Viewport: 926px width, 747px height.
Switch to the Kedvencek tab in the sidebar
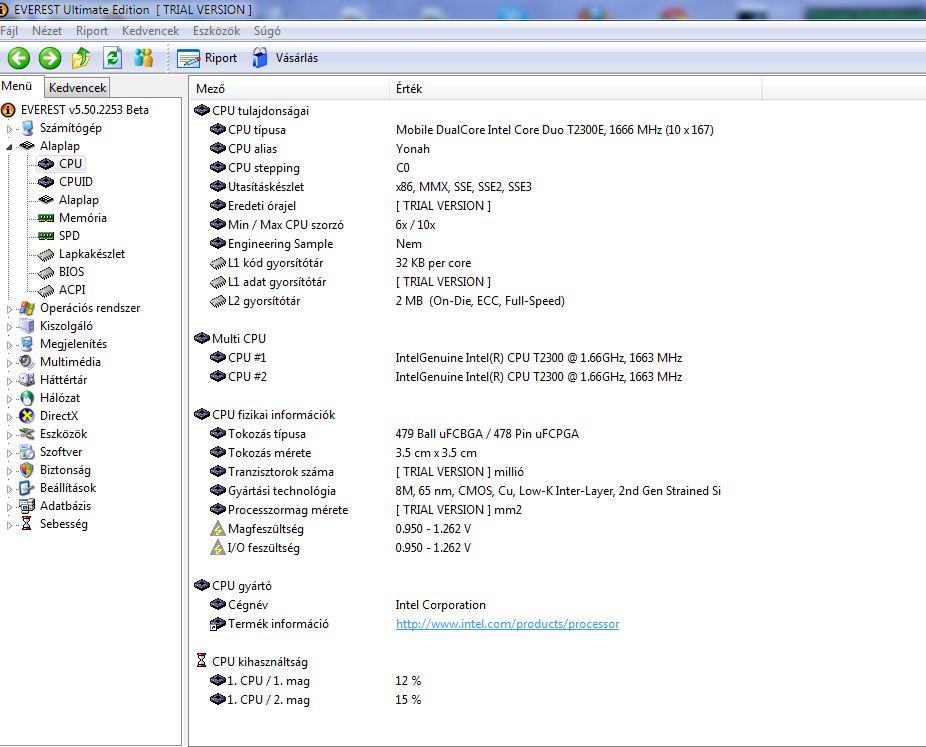coord(77,87)
